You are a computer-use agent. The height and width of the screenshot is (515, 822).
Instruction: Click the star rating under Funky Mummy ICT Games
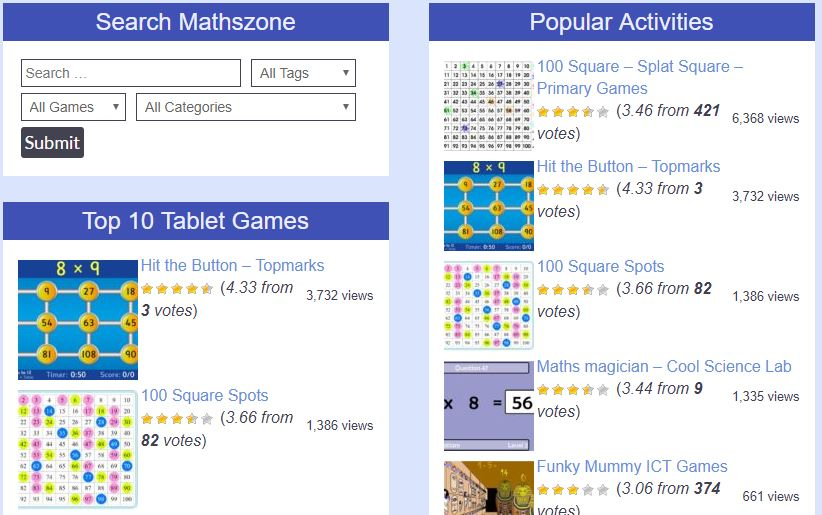[x=572, y=490]
